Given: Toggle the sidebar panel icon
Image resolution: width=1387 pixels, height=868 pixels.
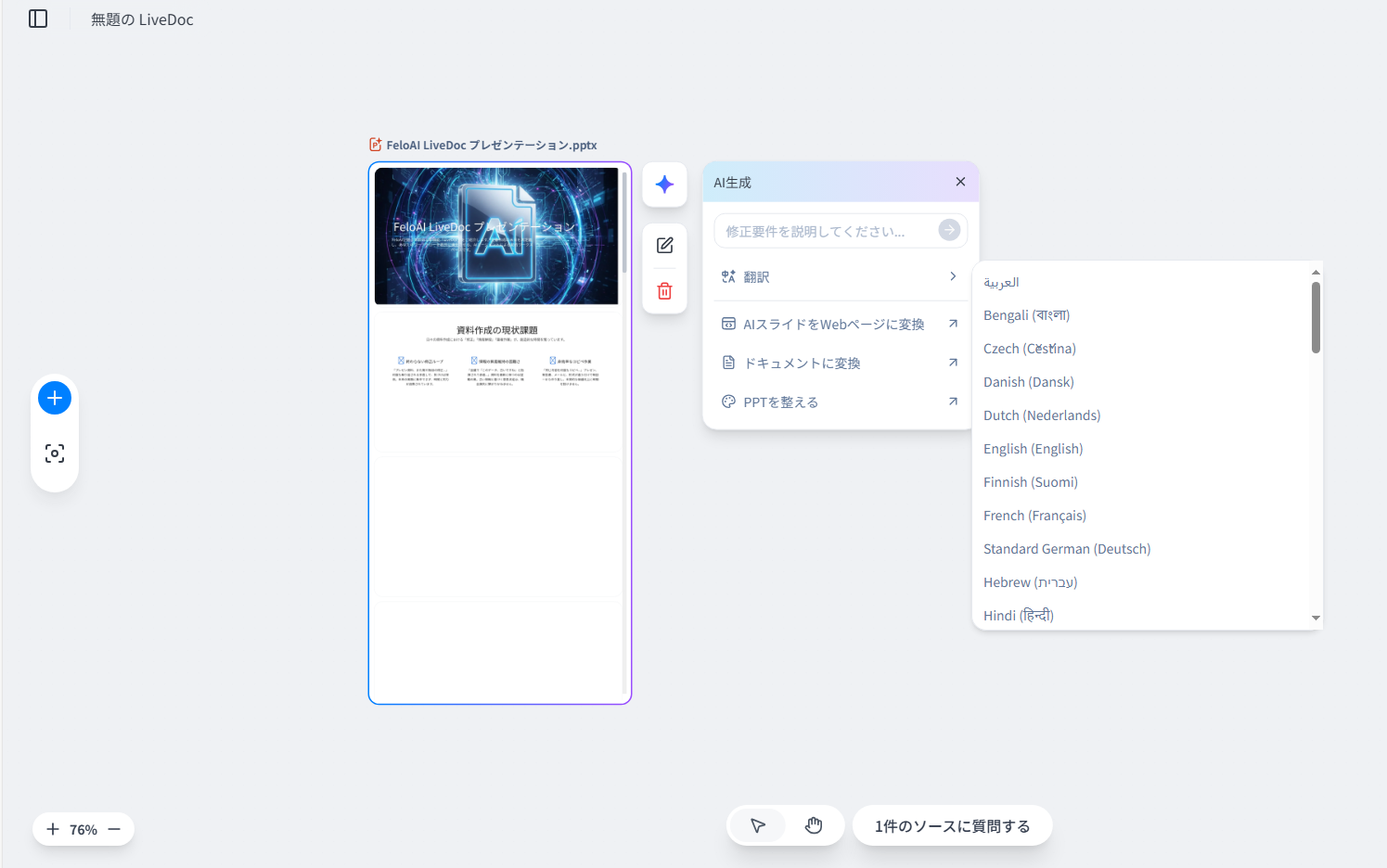Looking at the screenshot, I should (x=38, y=19).
